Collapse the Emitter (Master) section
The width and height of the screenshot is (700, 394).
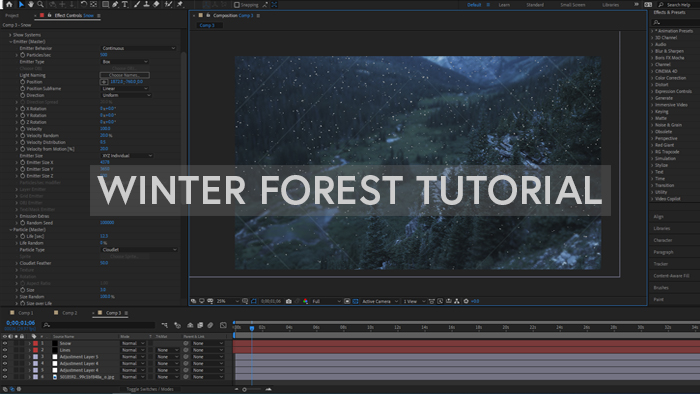pos(11,41)
